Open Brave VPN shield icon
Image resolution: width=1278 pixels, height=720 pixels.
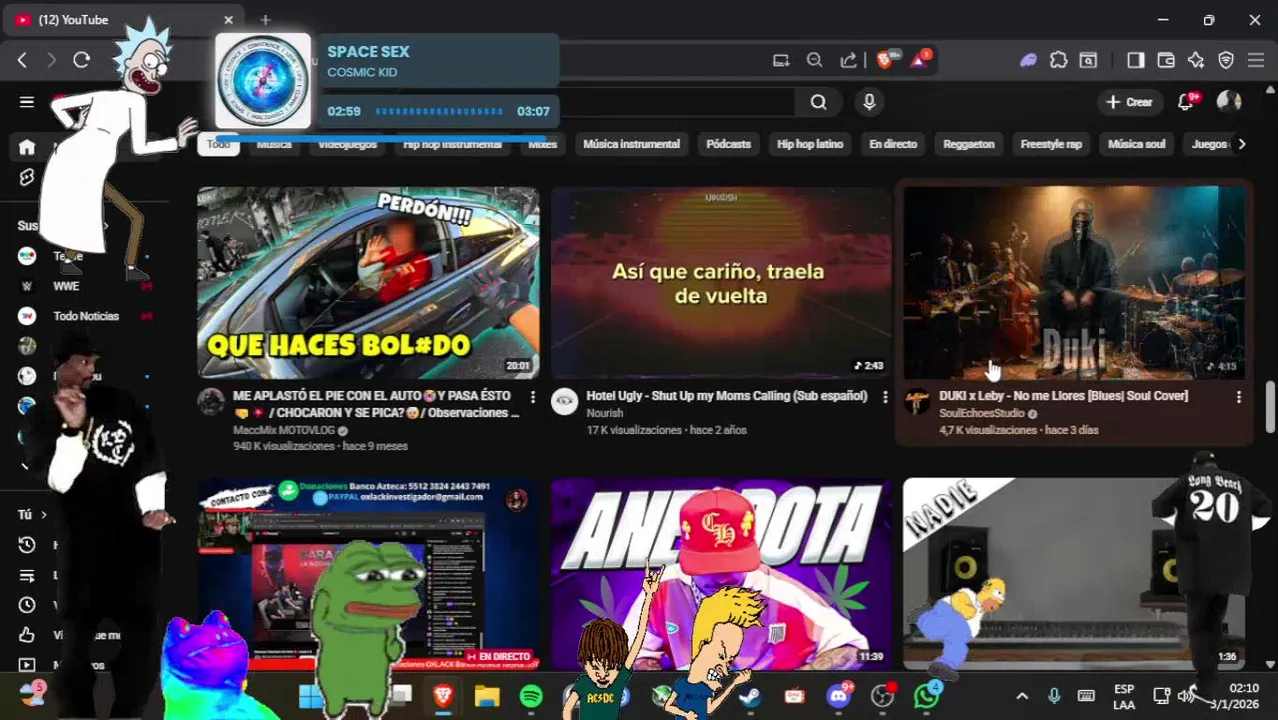(x=1226, y=60)
